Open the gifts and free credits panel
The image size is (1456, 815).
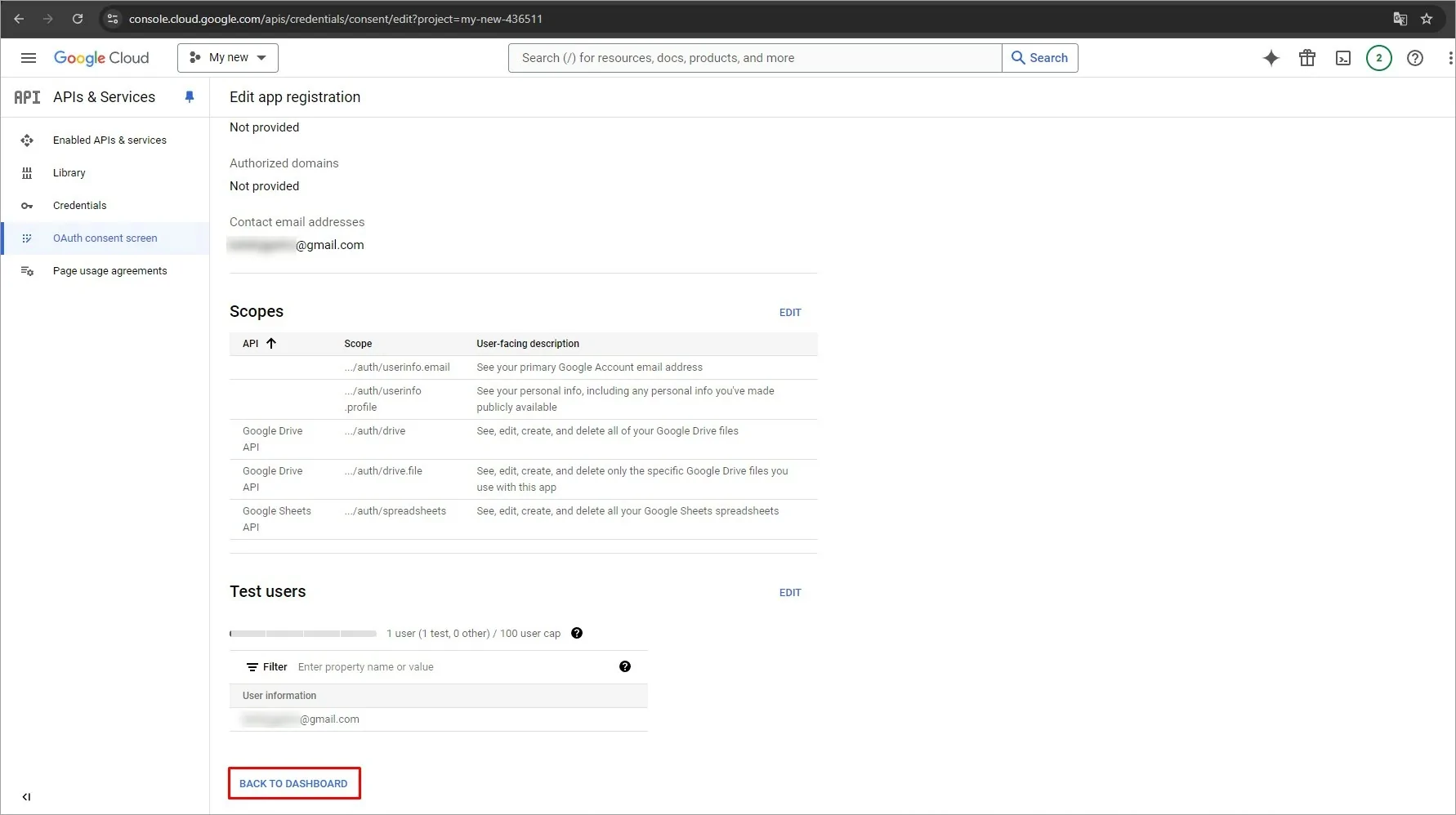pos(1306,57)
